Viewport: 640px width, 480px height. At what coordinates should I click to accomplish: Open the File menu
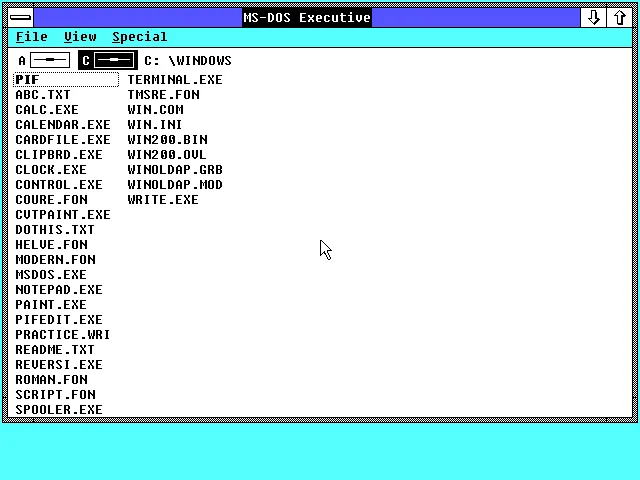pos(31,37)
